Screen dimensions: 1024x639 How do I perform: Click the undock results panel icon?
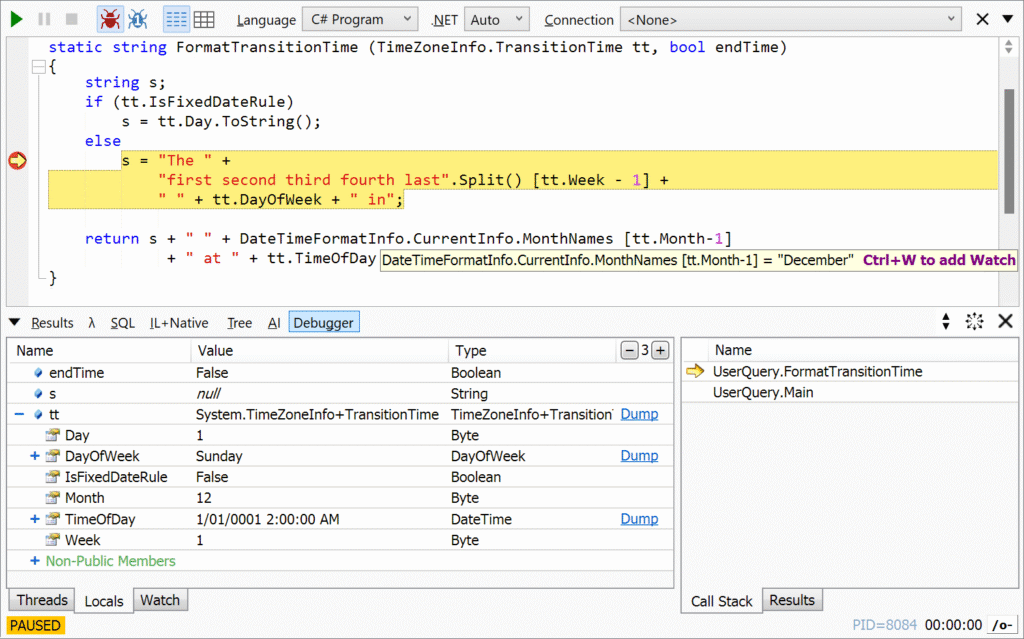[974, 321]
